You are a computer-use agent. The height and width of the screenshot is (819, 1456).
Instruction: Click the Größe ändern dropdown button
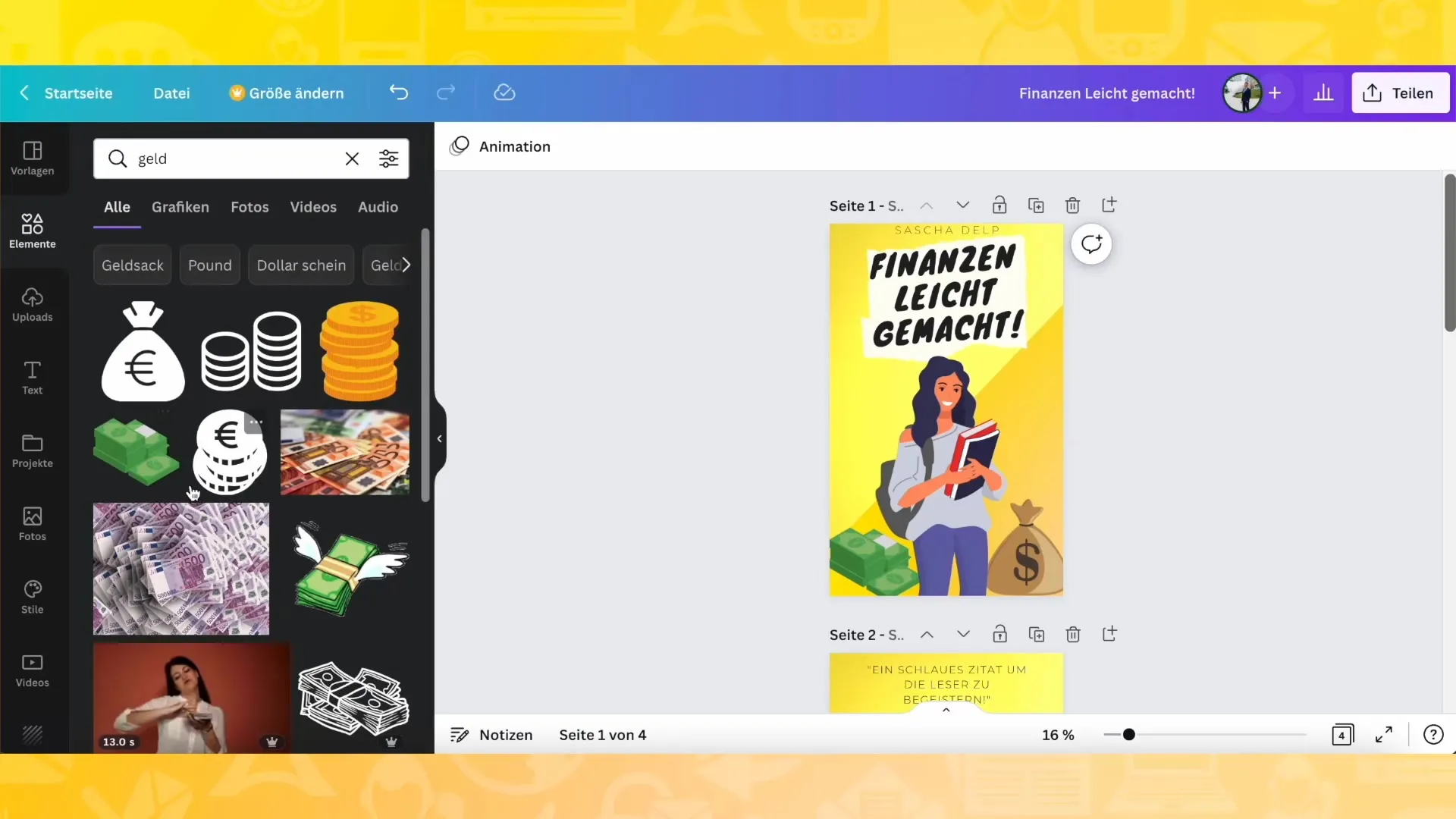pyautogui.click(x=286, y=93)
